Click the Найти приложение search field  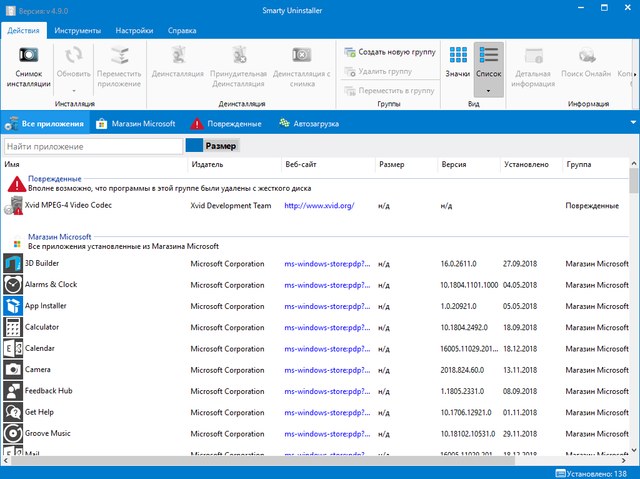pyautogui.click(x=92, y=146)
